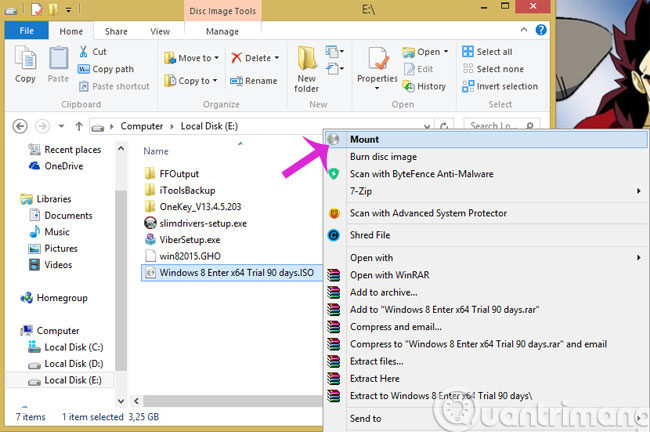The image size is (650, 432).
Task: Switch to the View tab
Action: [x=160, y=32]
